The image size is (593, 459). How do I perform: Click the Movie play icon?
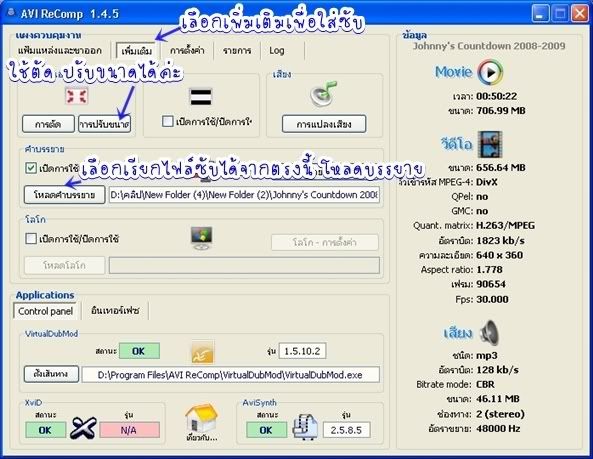click(490, 72)
